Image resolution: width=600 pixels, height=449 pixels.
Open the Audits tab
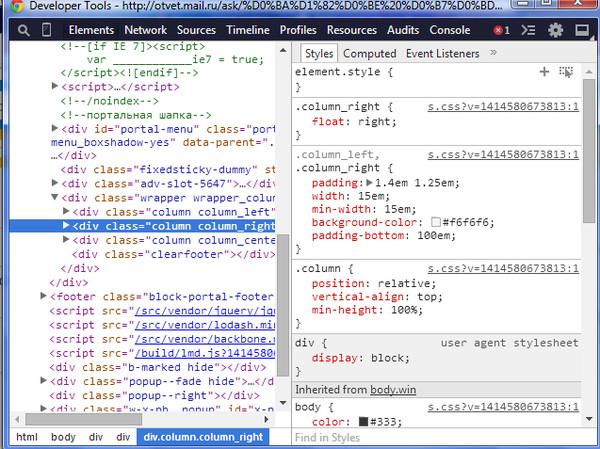(403, 30)
